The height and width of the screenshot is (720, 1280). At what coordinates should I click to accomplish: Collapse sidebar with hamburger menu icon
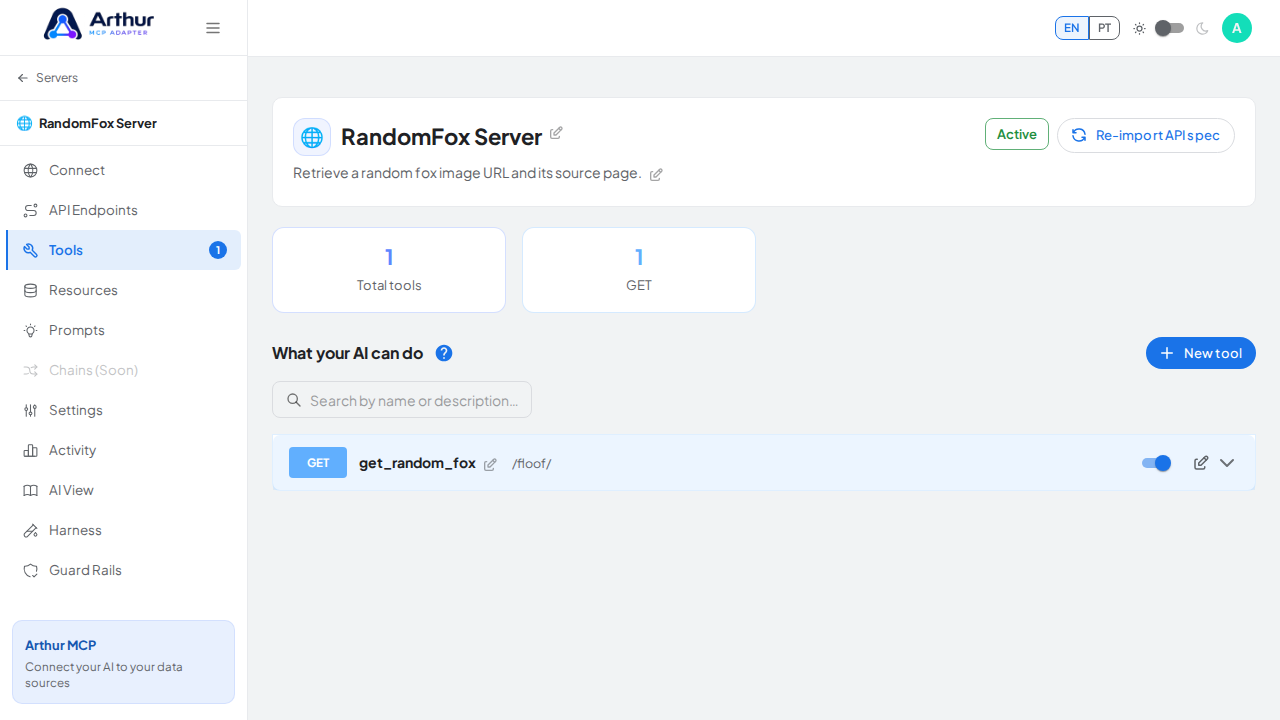pos(213,28)
